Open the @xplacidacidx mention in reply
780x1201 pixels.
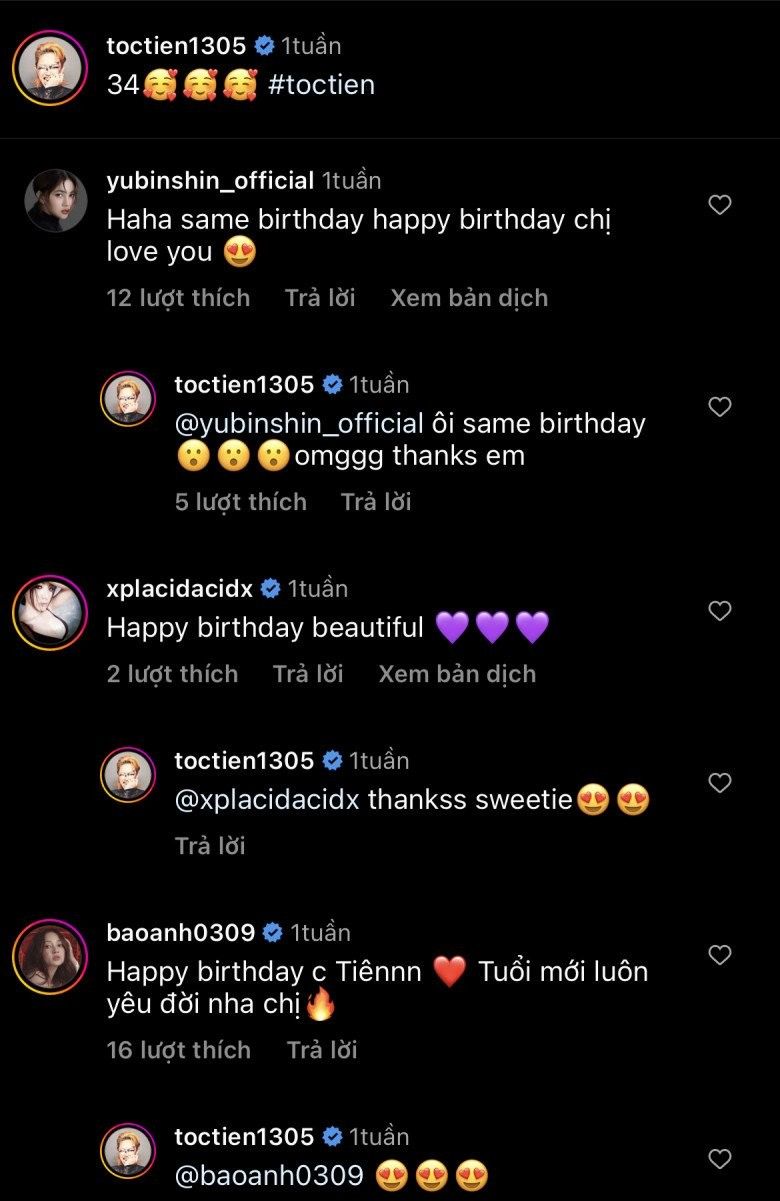click(x=267, y=800)
